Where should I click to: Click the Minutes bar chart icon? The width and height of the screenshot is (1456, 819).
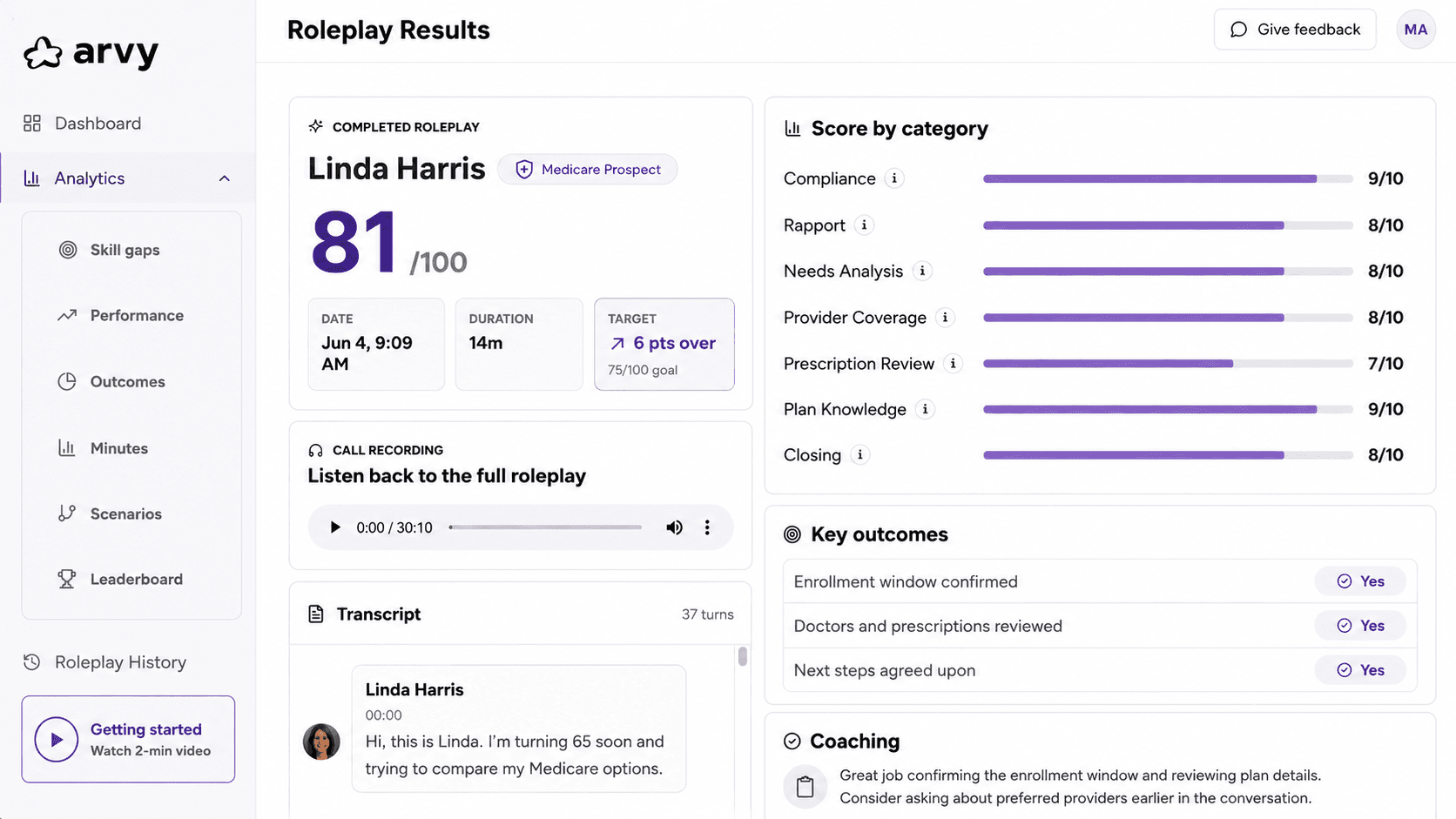(67, 447)
